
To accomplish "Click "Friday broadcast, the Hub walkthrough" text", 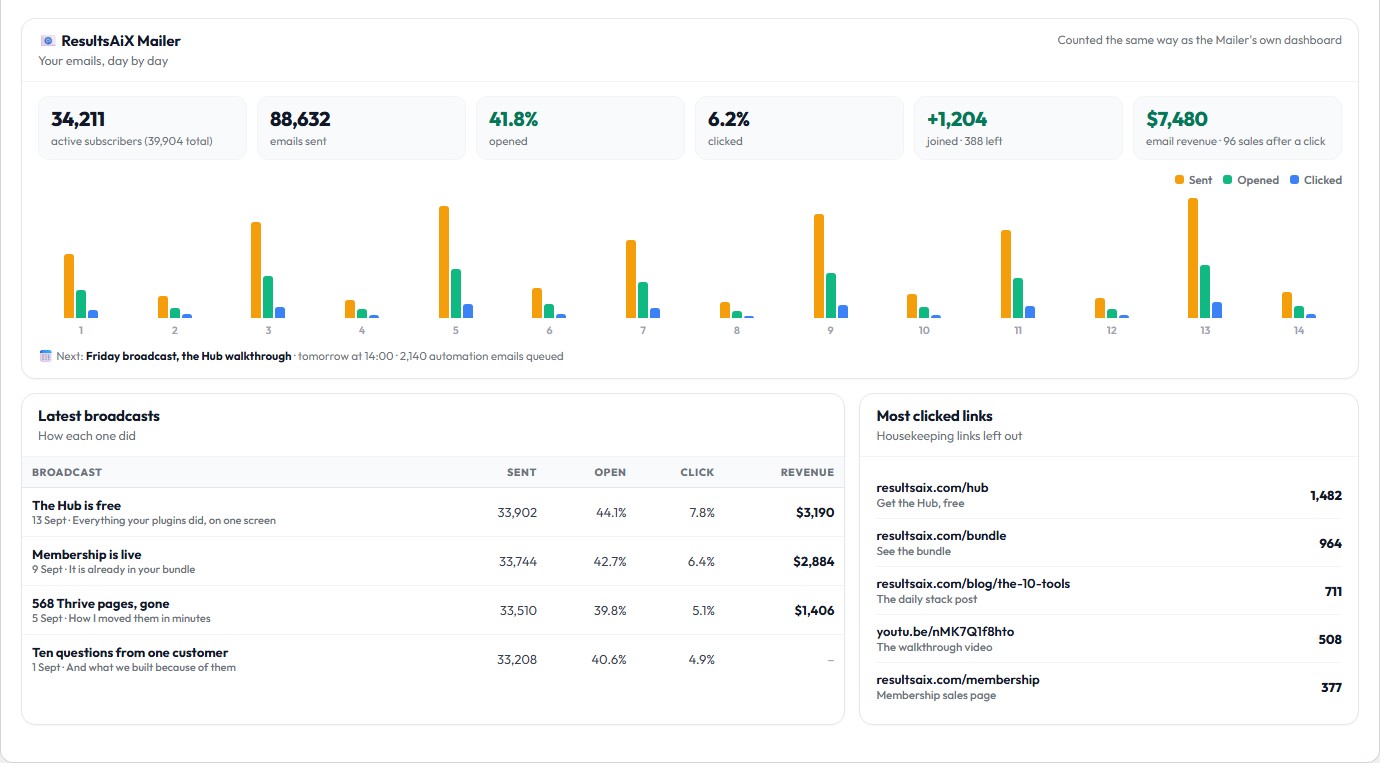I will point(189,356).
